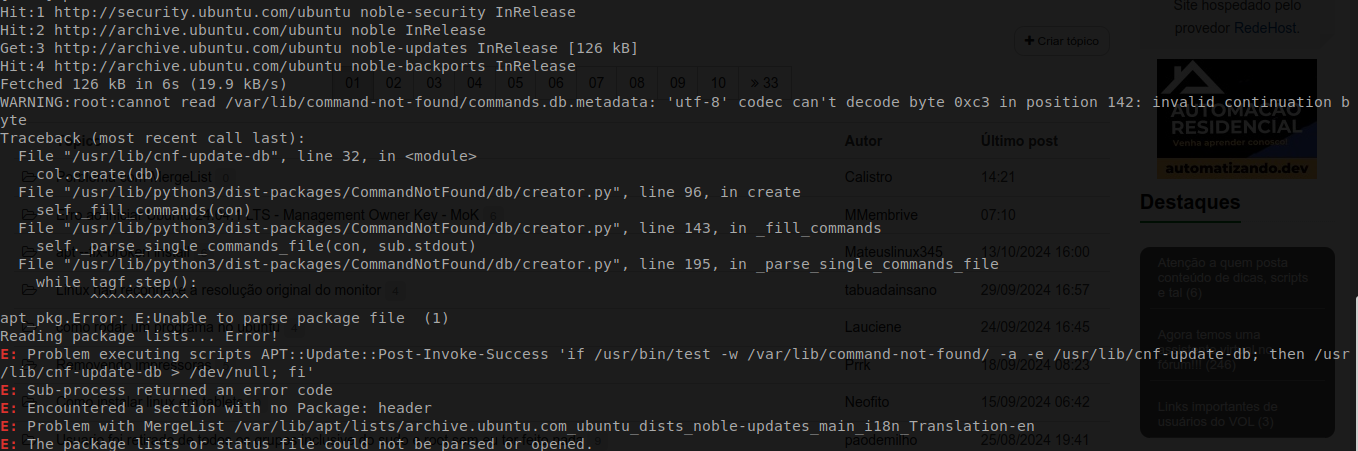Open the RedeHost provider link
The image size is (1358, 451).
[x=1264, y=28]
